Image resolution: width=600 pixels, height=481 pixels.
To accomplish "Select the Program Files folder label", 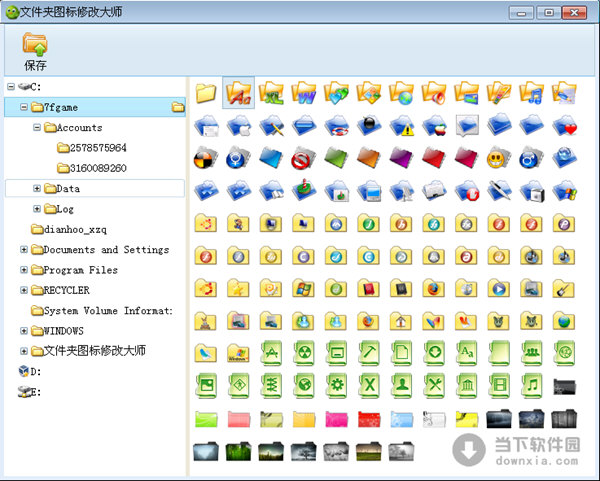I will [x=81, y=270].
